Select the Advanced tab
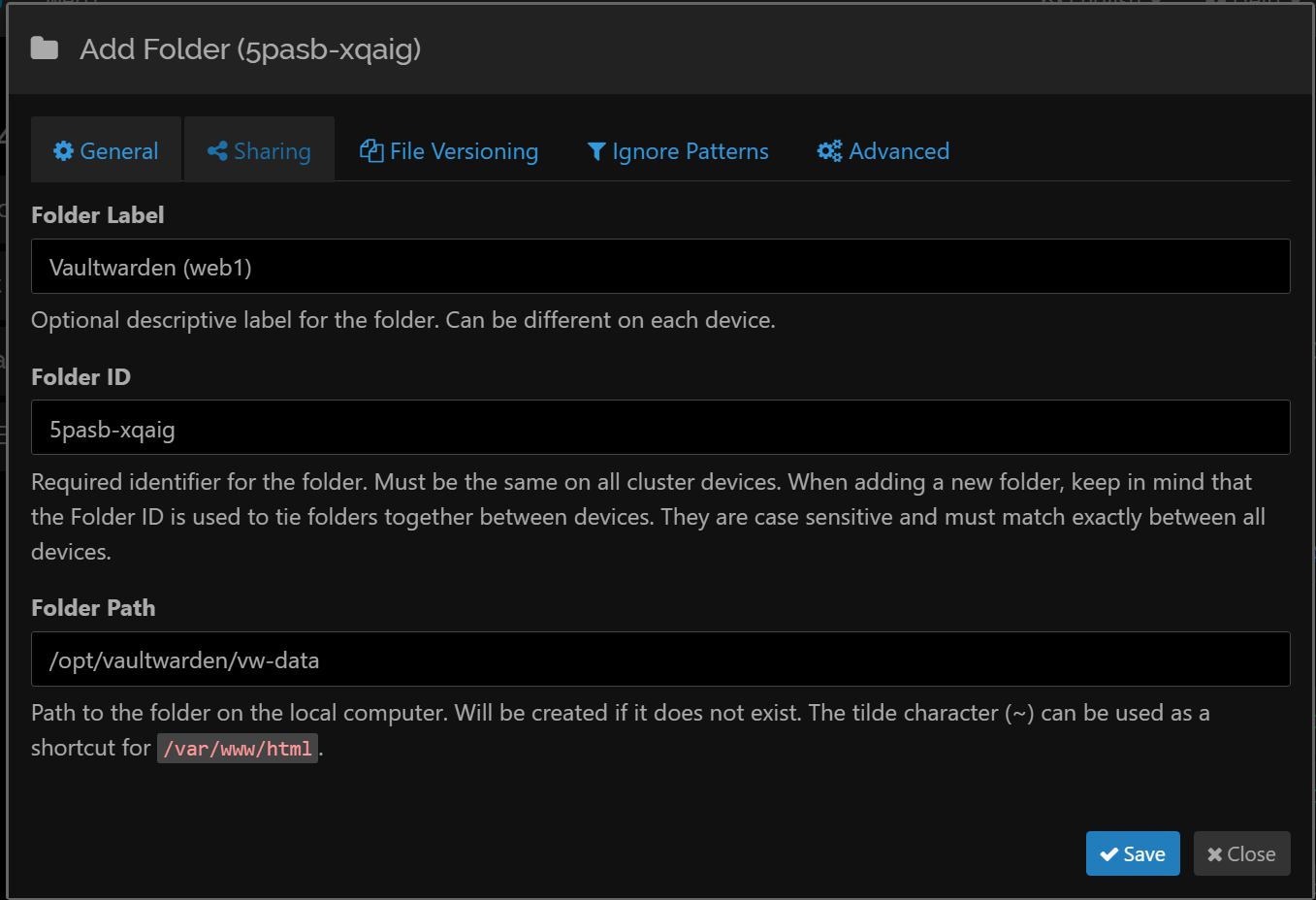Screen dimensions: 1316x900 click(884, 151)
